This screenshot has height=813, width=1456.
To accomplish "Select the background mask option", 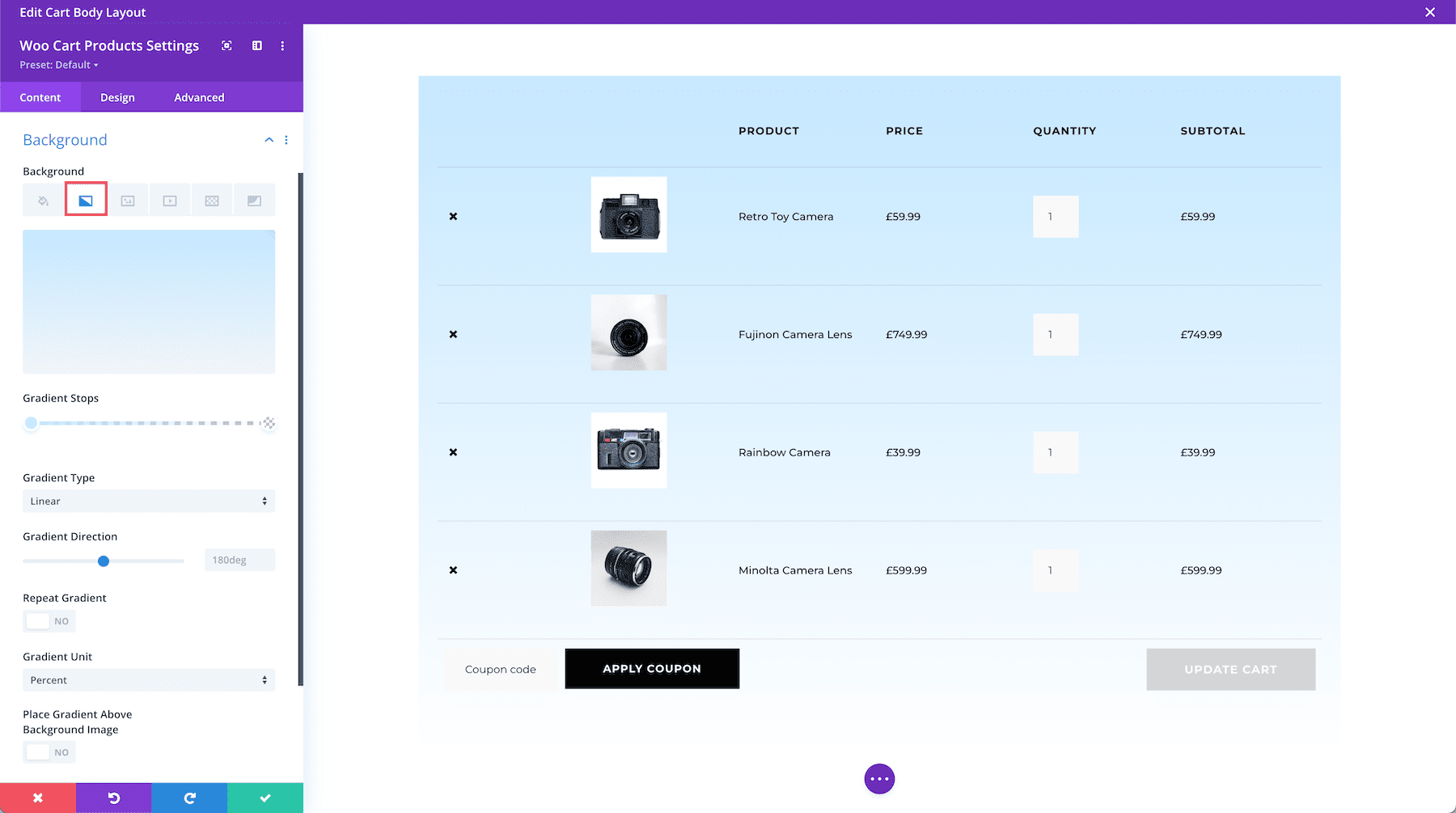I will tap(254, 199).
